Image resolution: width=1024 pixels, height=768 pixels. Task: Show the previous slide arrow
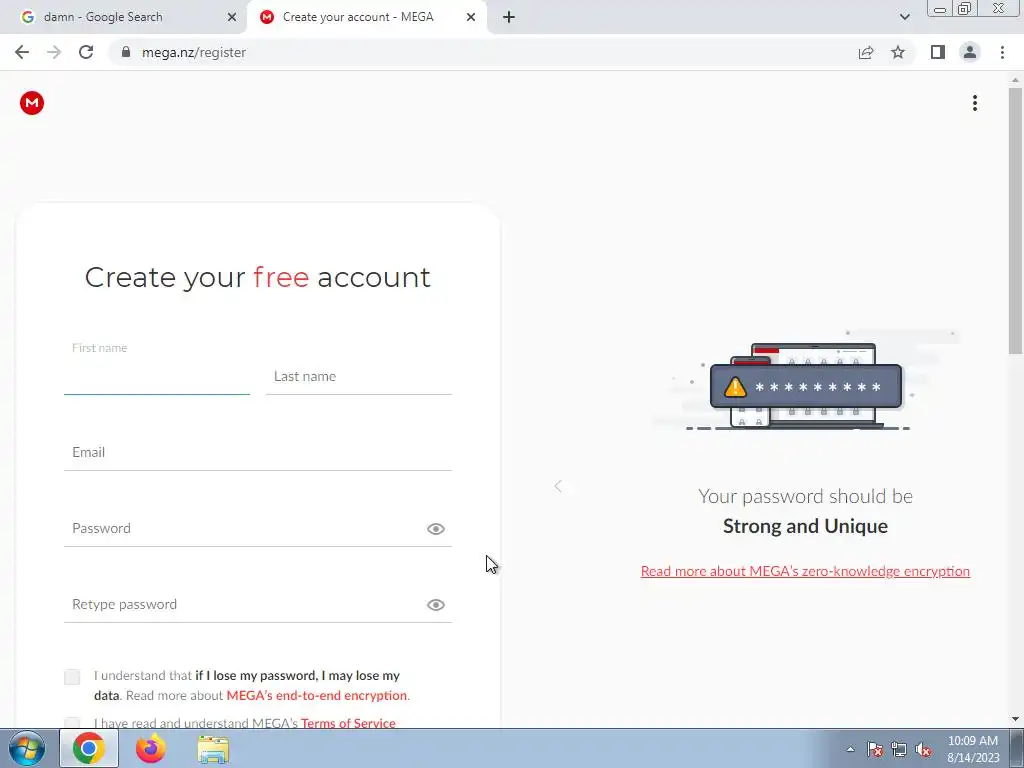558,486
